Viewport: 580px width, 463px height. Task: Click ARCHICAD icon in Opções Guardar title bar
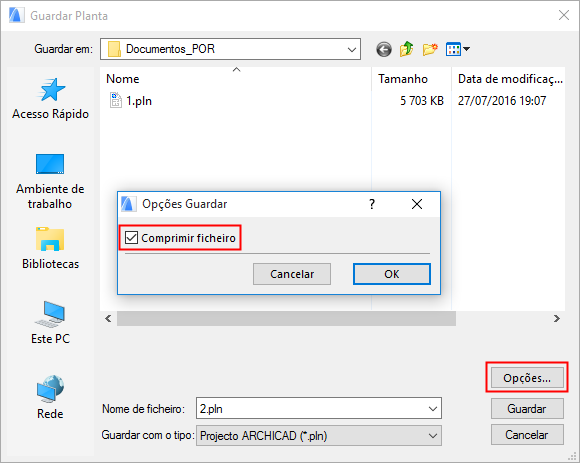[129, 204]
